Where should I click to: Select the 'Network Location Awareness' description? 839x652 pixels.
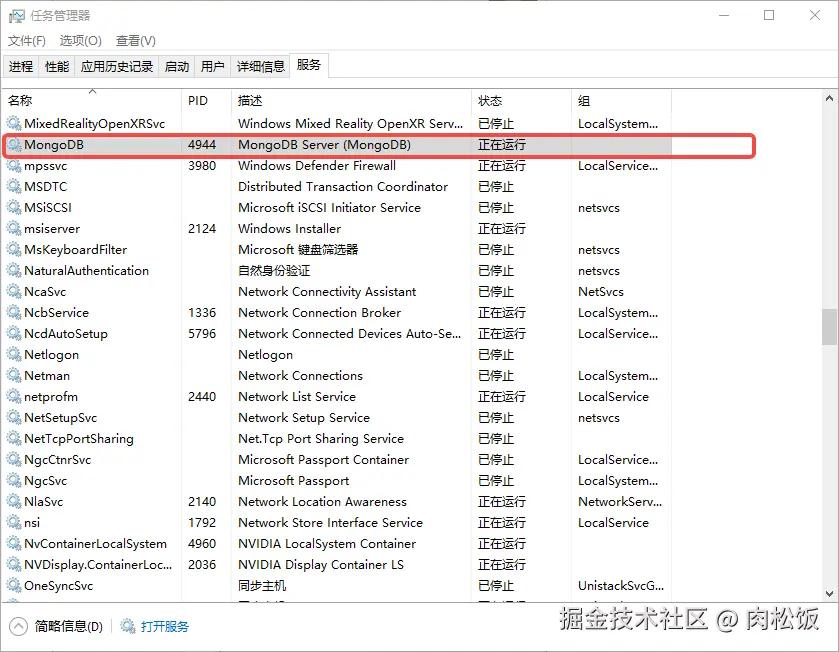click(322, 502)
